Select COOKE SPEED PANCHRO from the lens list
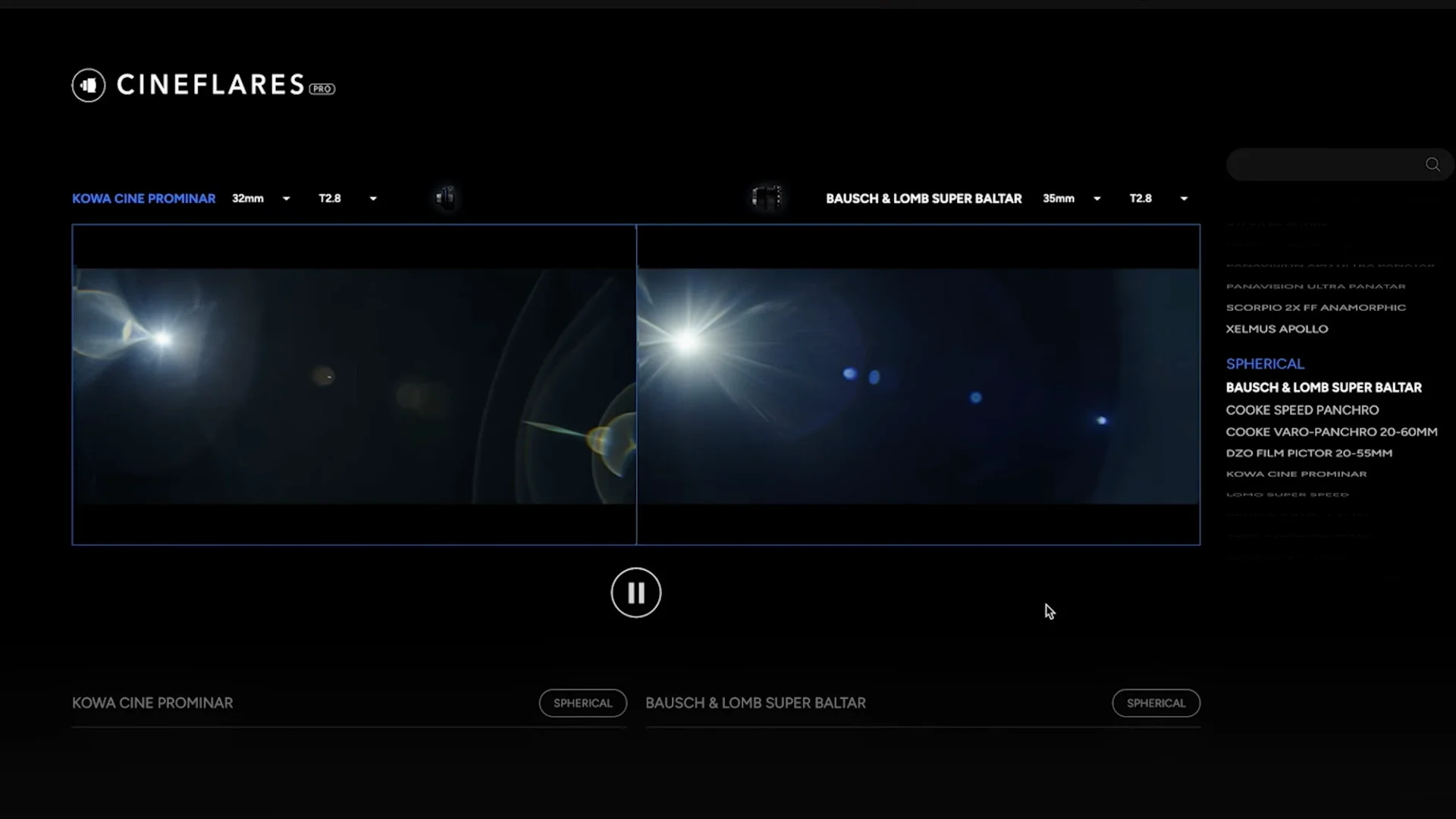The image size is (1456, 819). click(x=1302, y=409)
